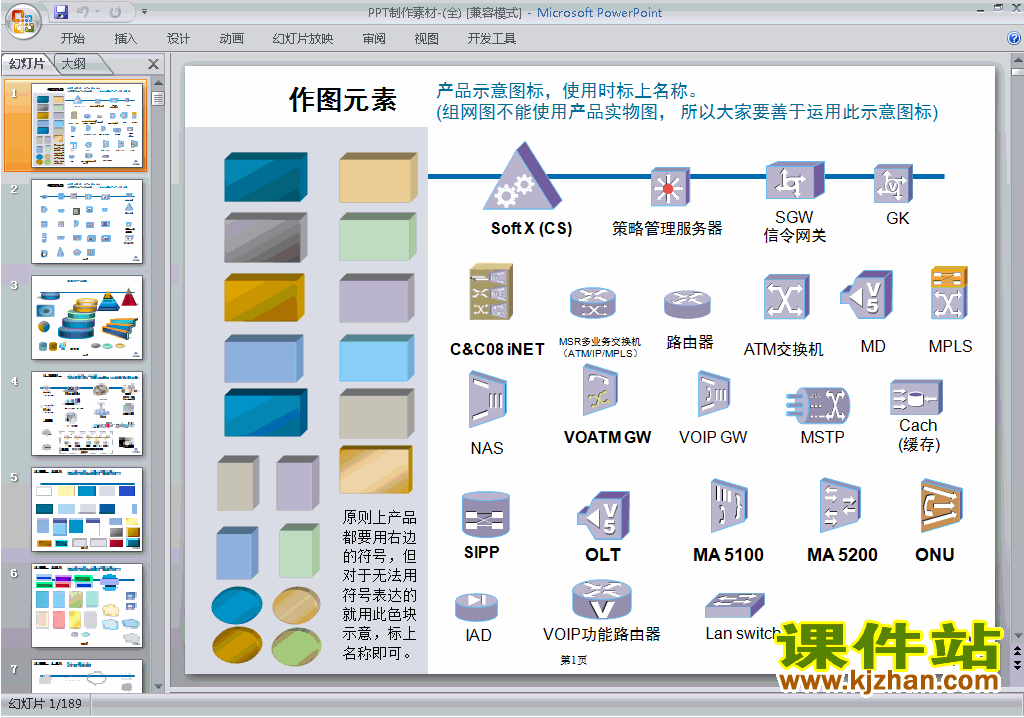Open the 幻灯片放映 ribbon tab
This screenshot has width=1024, height=718.
[302, 39]
